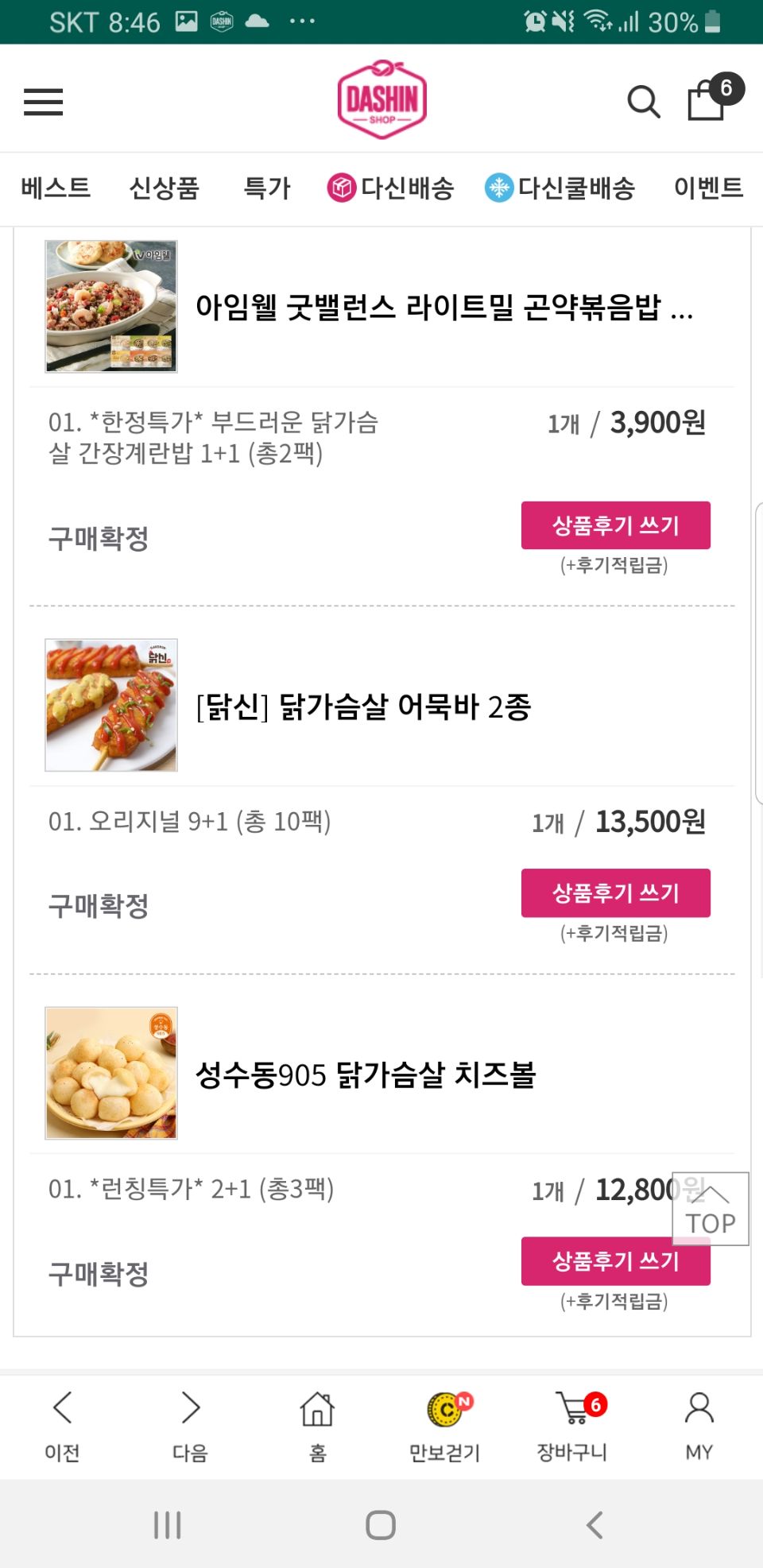Open 성수동905 닭가슴살 치즈볼 thumbnail
This screenshot has height=1568, width=763.
coord(111,1073)
